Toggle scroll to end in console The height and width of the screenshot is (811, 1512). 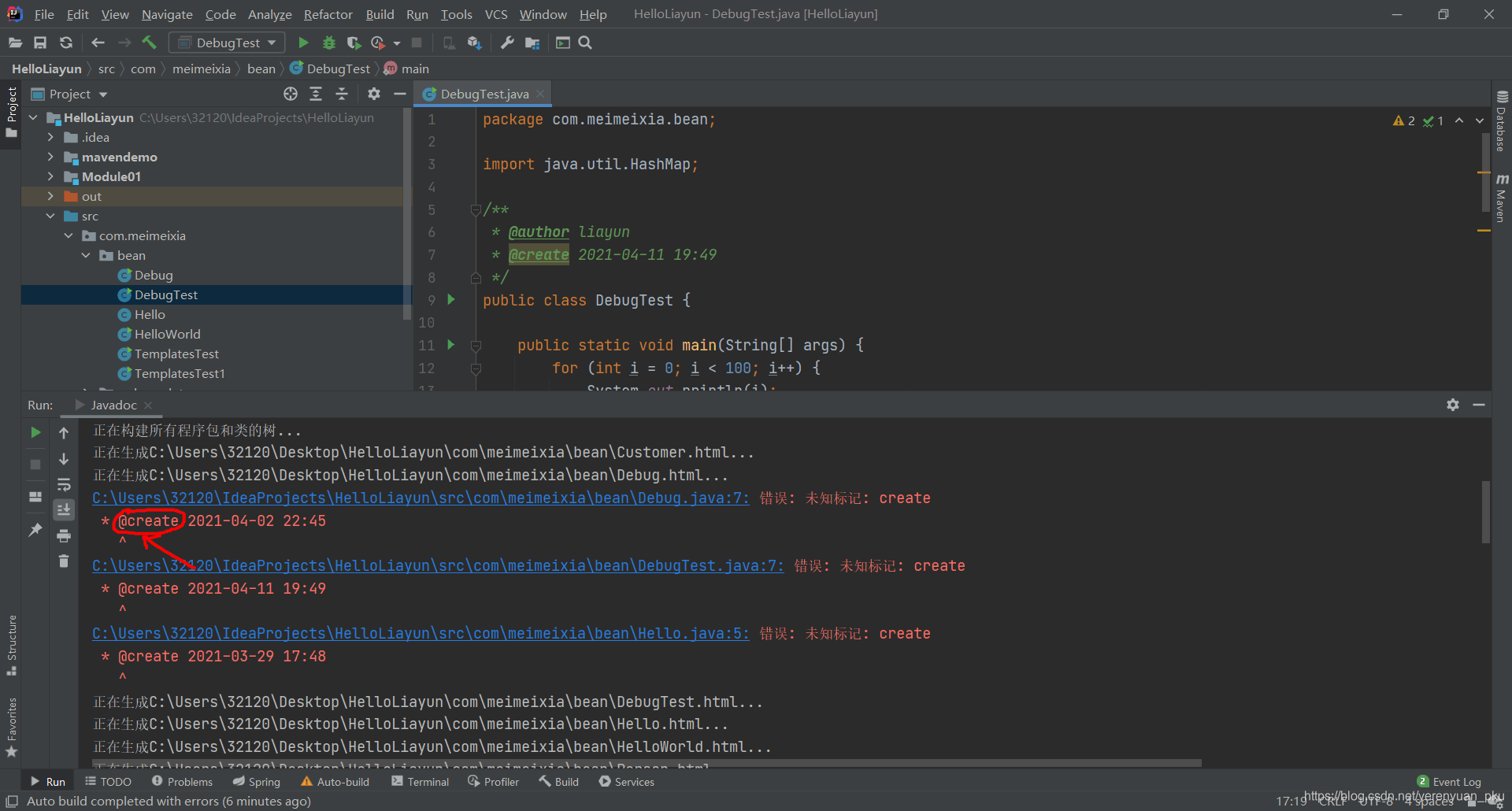64,510
